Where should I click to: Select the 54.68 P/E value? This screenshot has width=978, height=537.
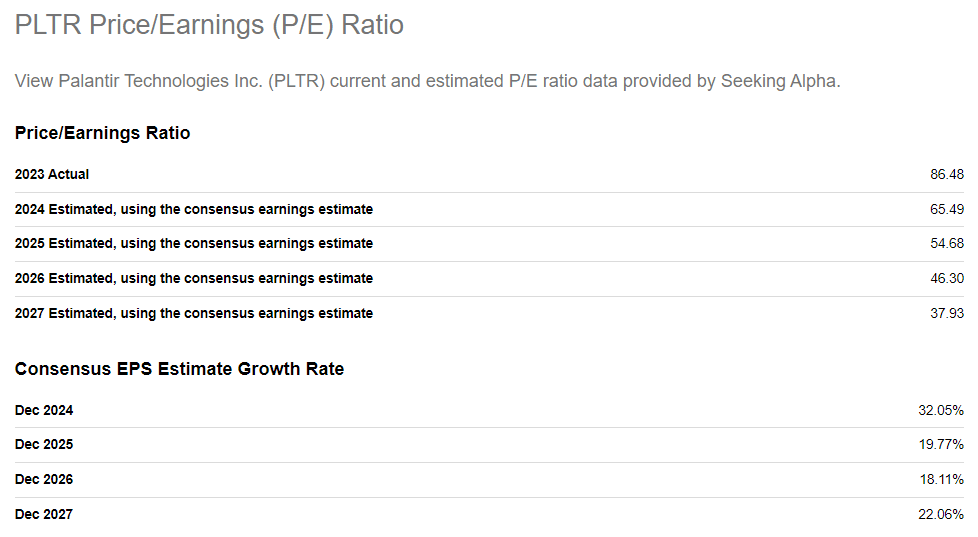946,243
